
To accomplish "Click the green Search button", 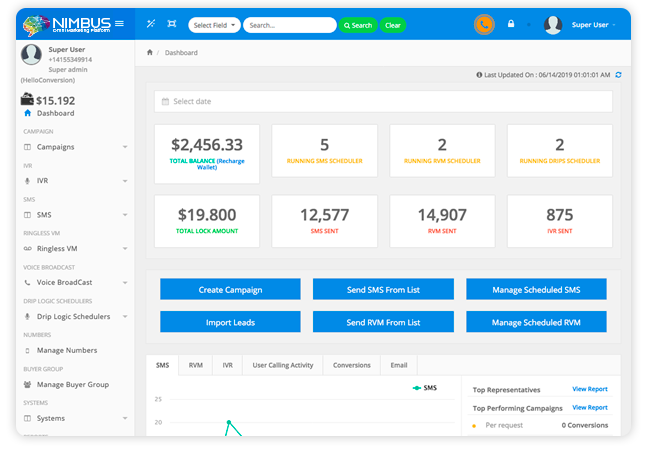I will (358, 25).
